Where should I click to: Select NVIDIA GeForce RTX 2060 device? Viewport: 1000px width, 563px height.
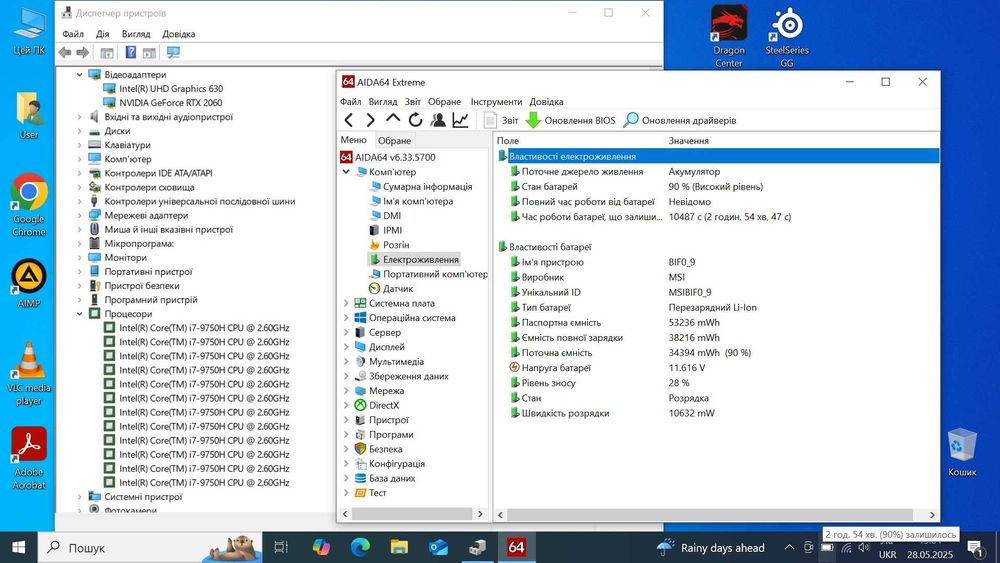(170, 102)
